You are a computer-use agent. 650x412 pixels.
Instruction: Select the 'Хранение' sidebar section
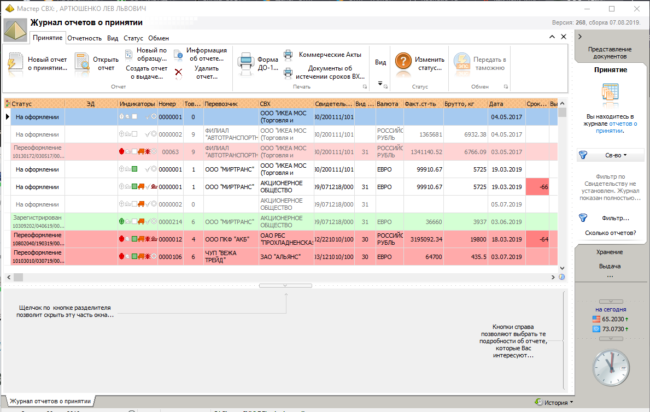click(x=610, y=252)
